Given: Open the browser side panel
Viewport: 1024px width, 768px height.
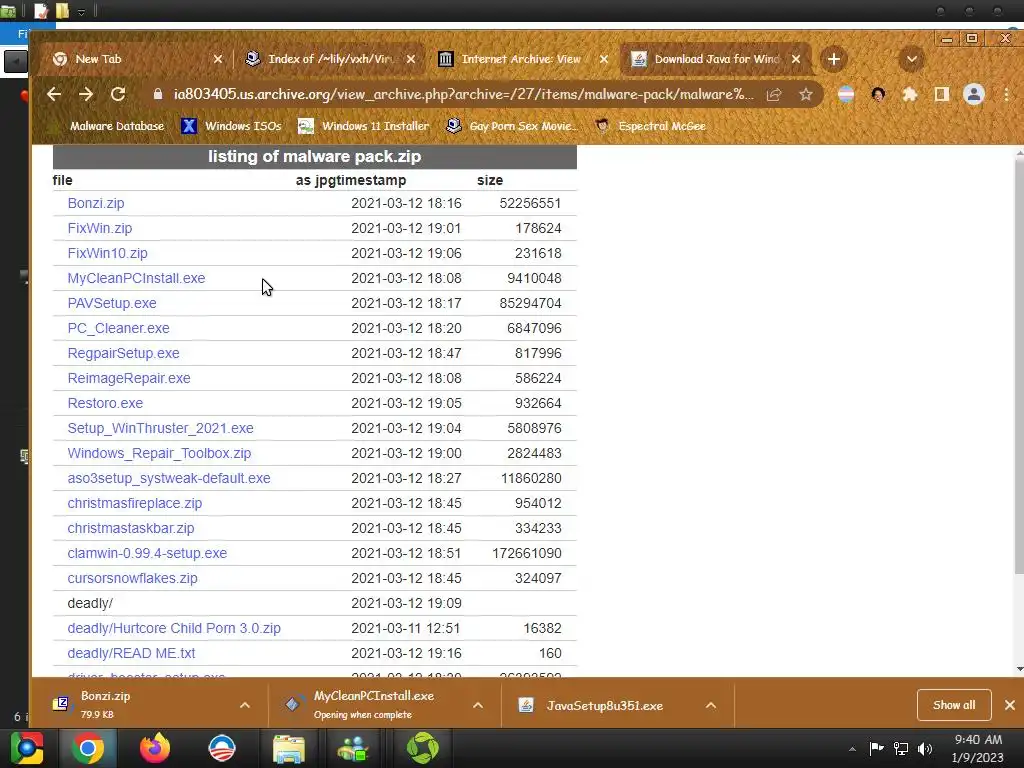Looking at the screenshot, I should [942, 95].
